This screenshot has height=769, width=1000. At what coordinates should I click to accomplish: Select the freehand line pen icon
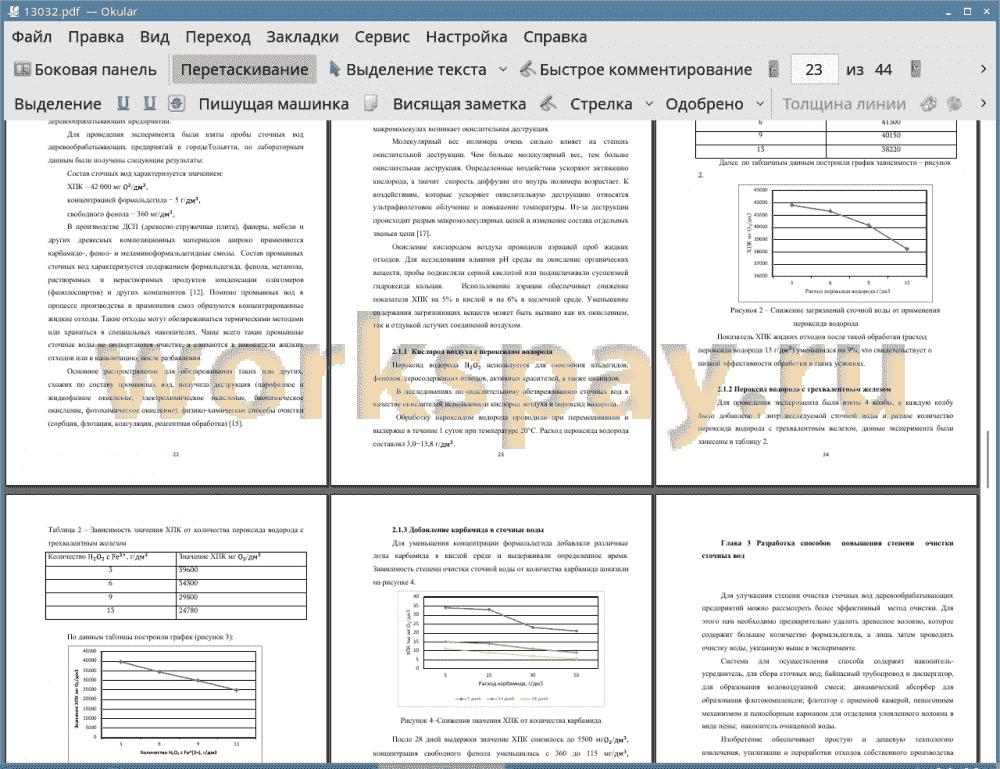point(548,103)
